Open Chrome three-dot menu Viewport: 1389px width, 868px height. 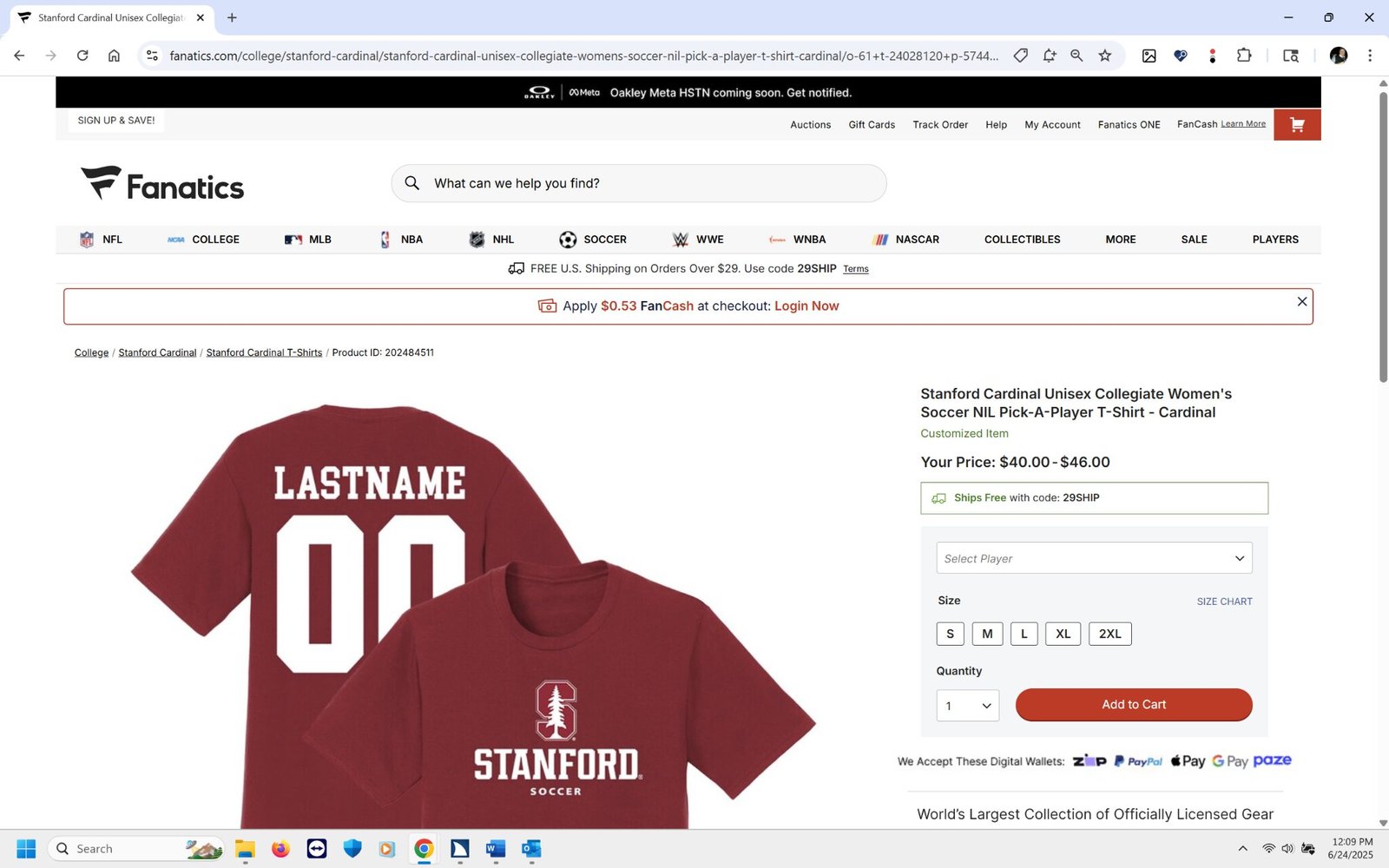tap(1370, 56)
